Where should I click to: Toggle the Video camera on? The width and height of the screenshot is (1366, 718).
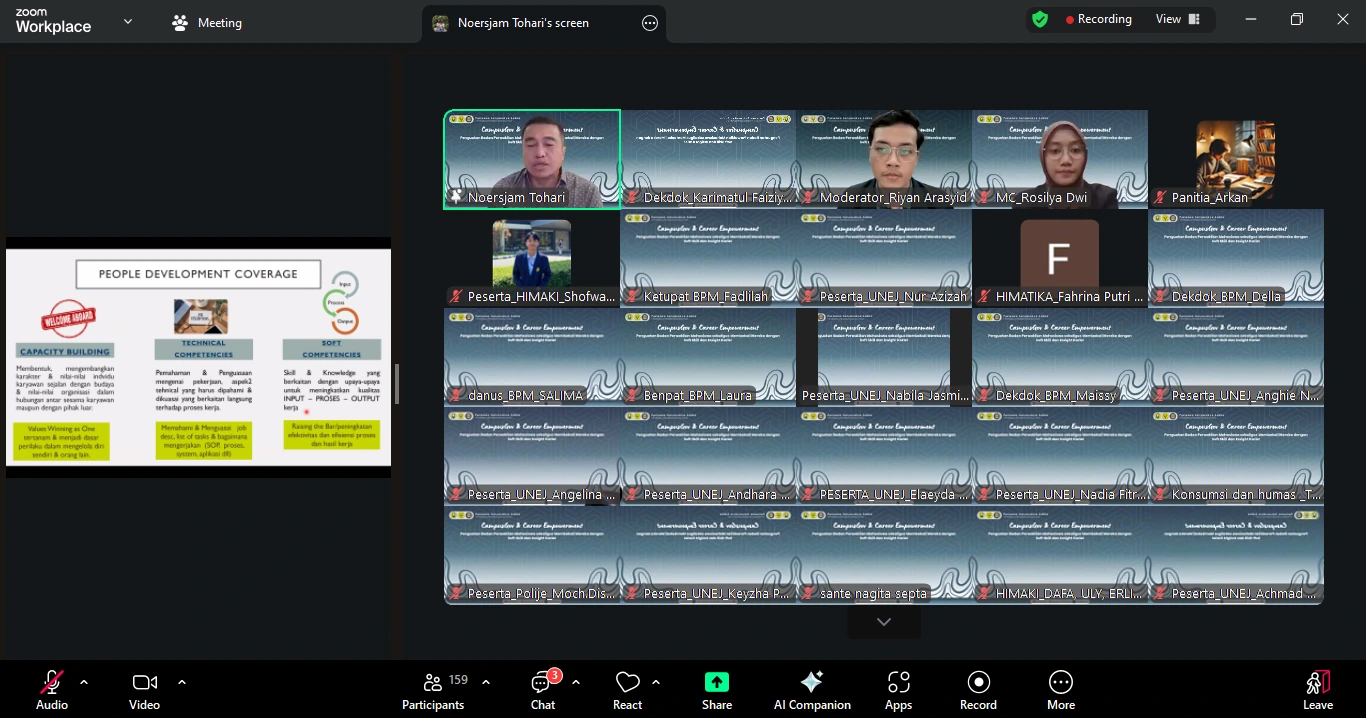tap(144, 682)
